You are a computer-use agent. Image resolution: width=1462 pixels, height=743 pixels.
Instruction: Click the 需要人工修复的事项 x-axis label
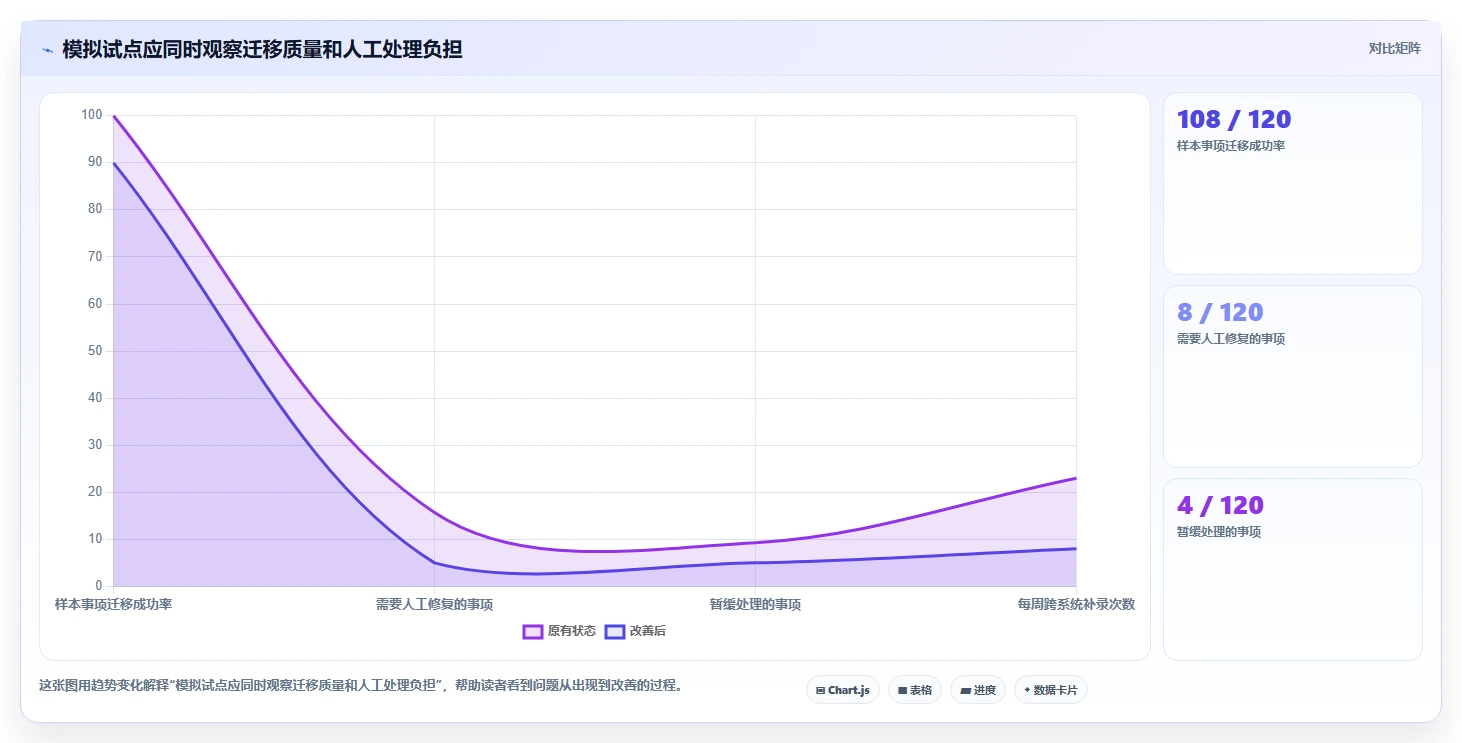(434, 605)
